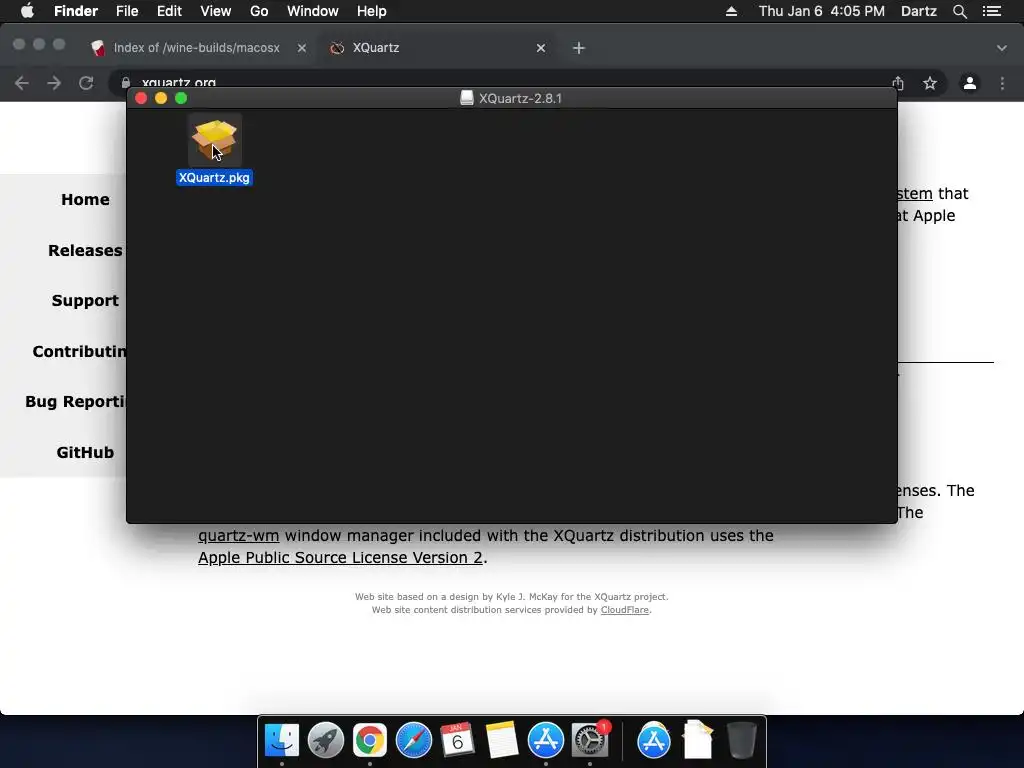Open the Bug Reporting link in sidebar
Image resolution: width=1024 pixels, height=768 pixels.
pos(75,402)
